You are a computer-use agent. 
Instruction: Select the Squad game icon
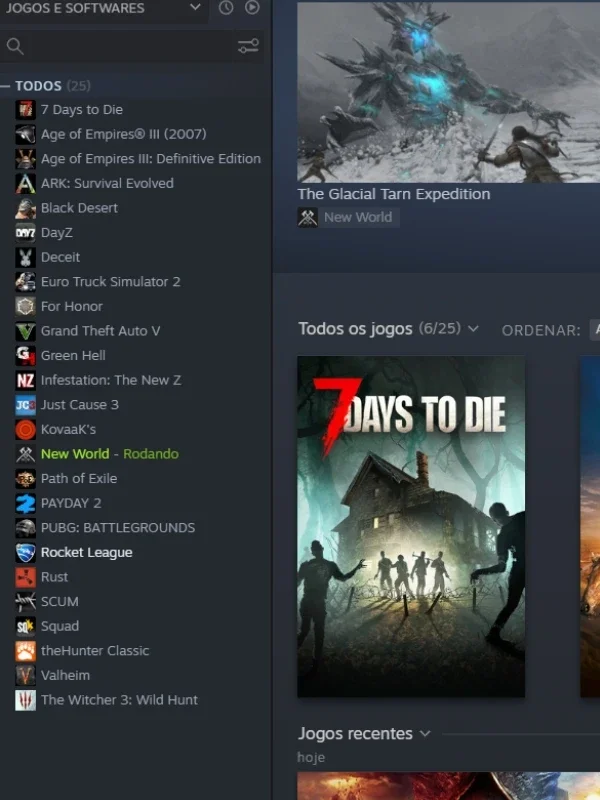point(25,626)
